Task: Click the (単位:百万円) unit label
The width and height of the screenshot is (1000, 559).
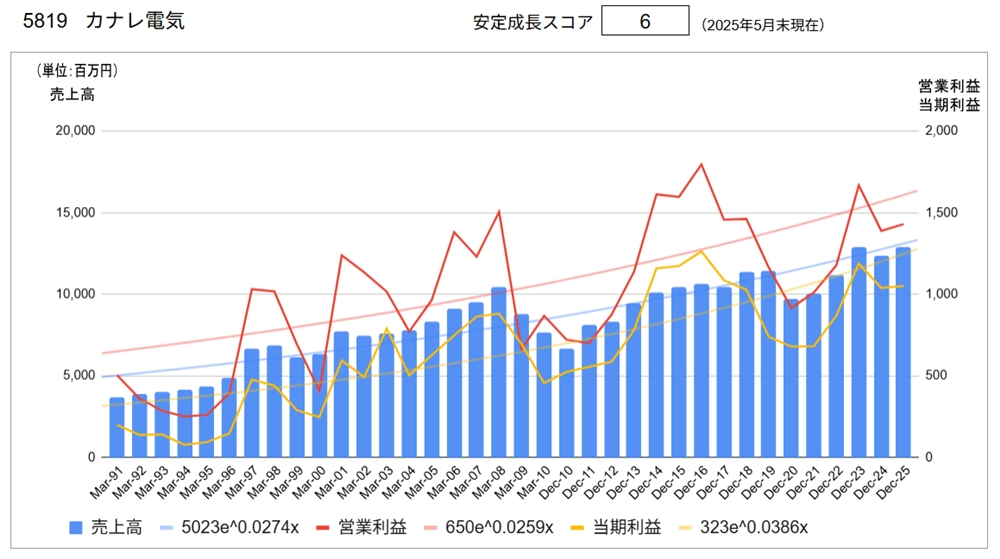Action: pos(78,70)
